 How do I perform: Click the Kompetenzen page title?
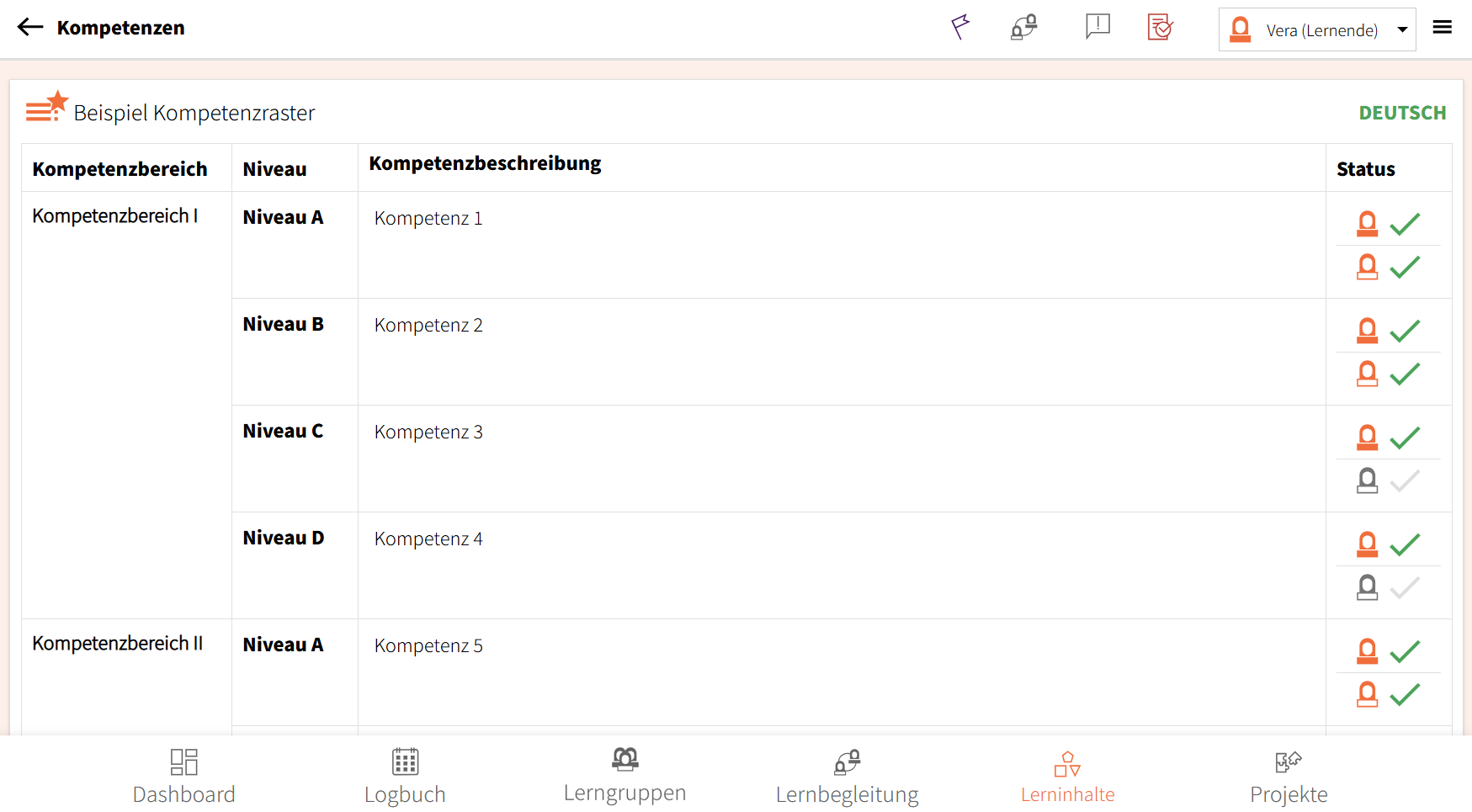[x=120, y=28]
